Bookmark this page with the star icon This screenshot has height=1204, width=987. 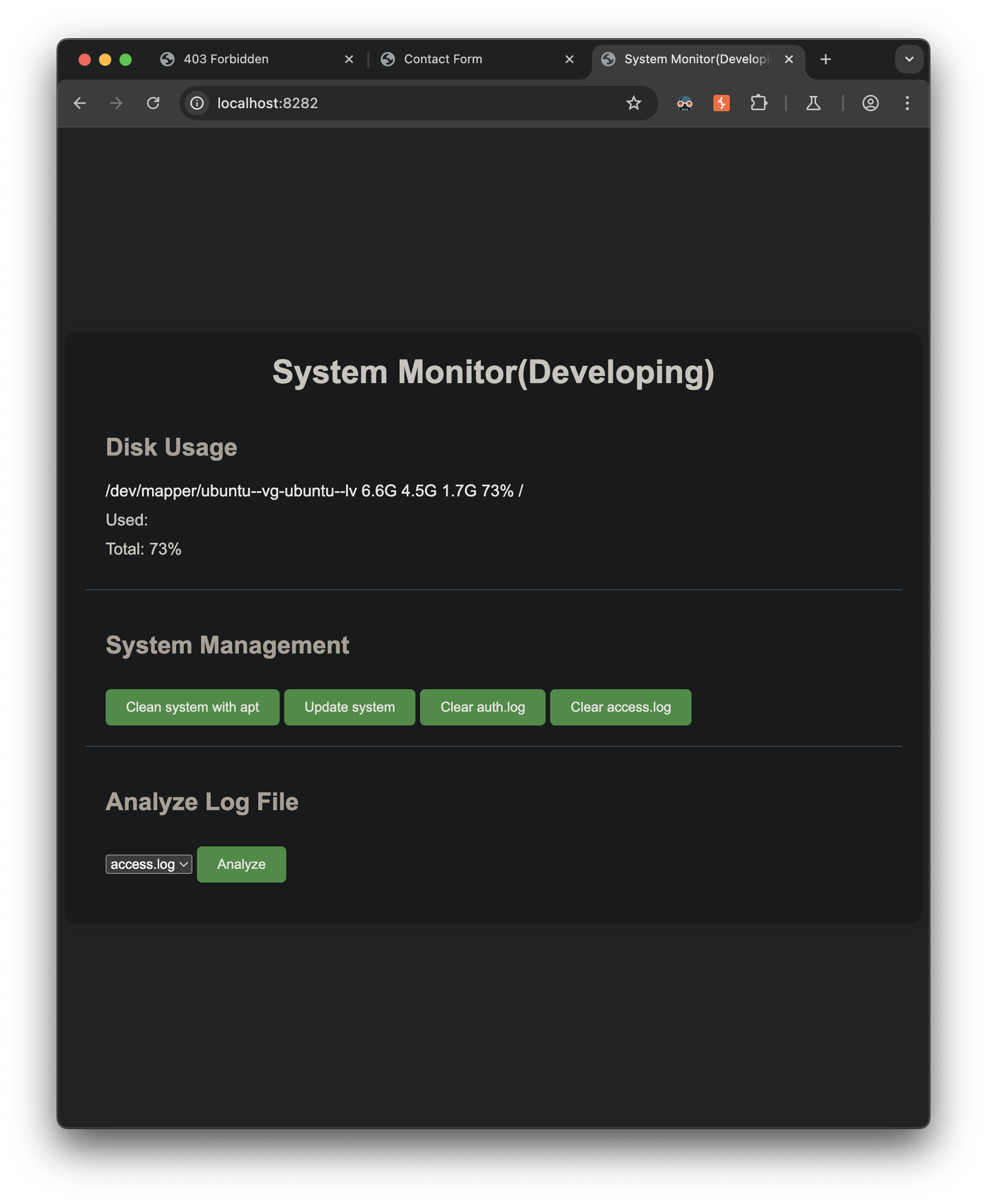(633, 103)
